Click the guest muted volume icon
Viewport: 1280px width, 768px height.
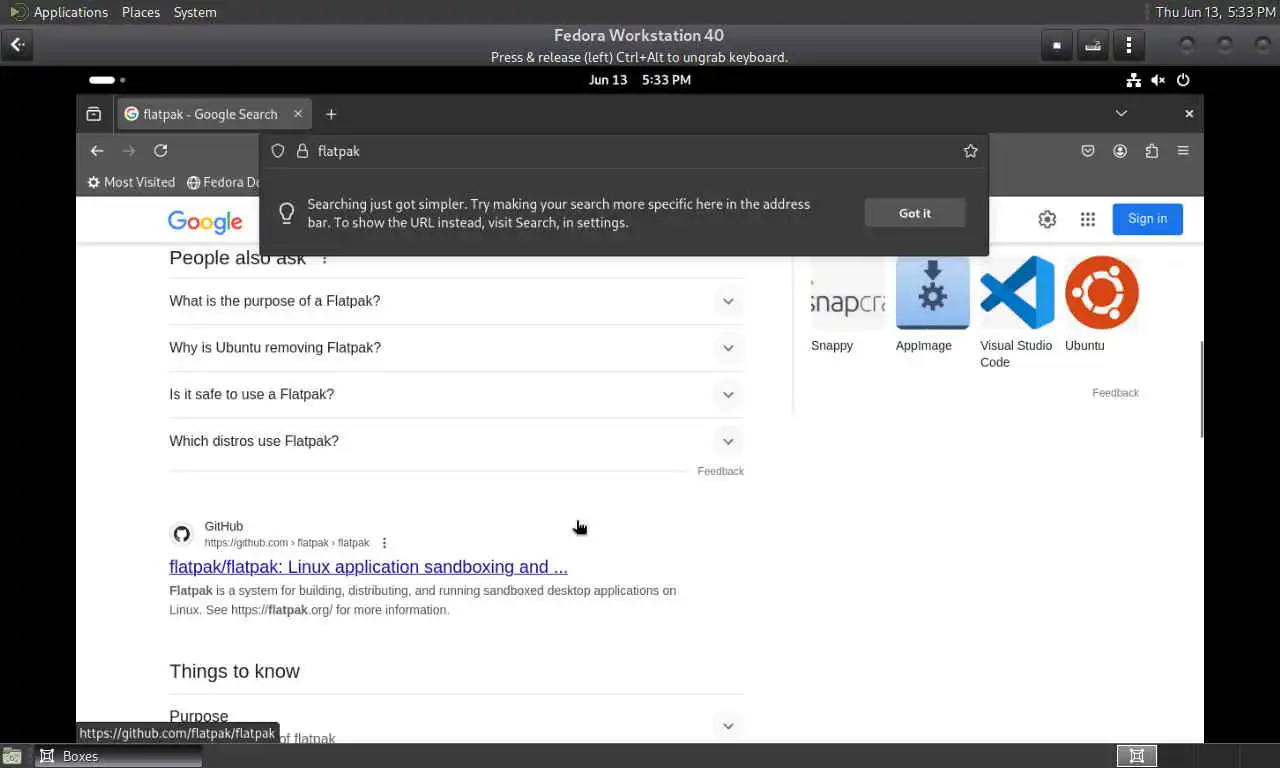pyautogui.click(x=1158, y=80)
